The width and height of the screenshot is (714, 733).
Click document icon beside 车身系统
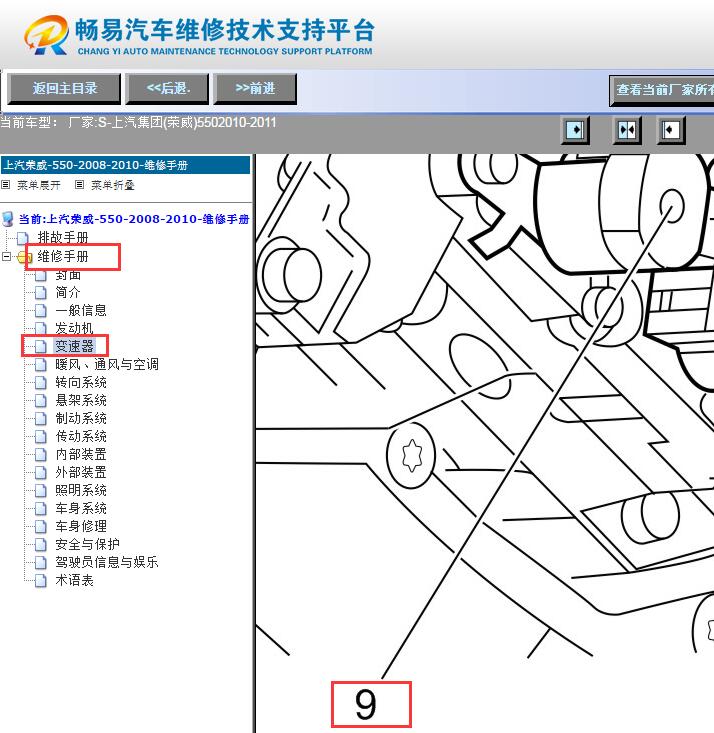41,509
